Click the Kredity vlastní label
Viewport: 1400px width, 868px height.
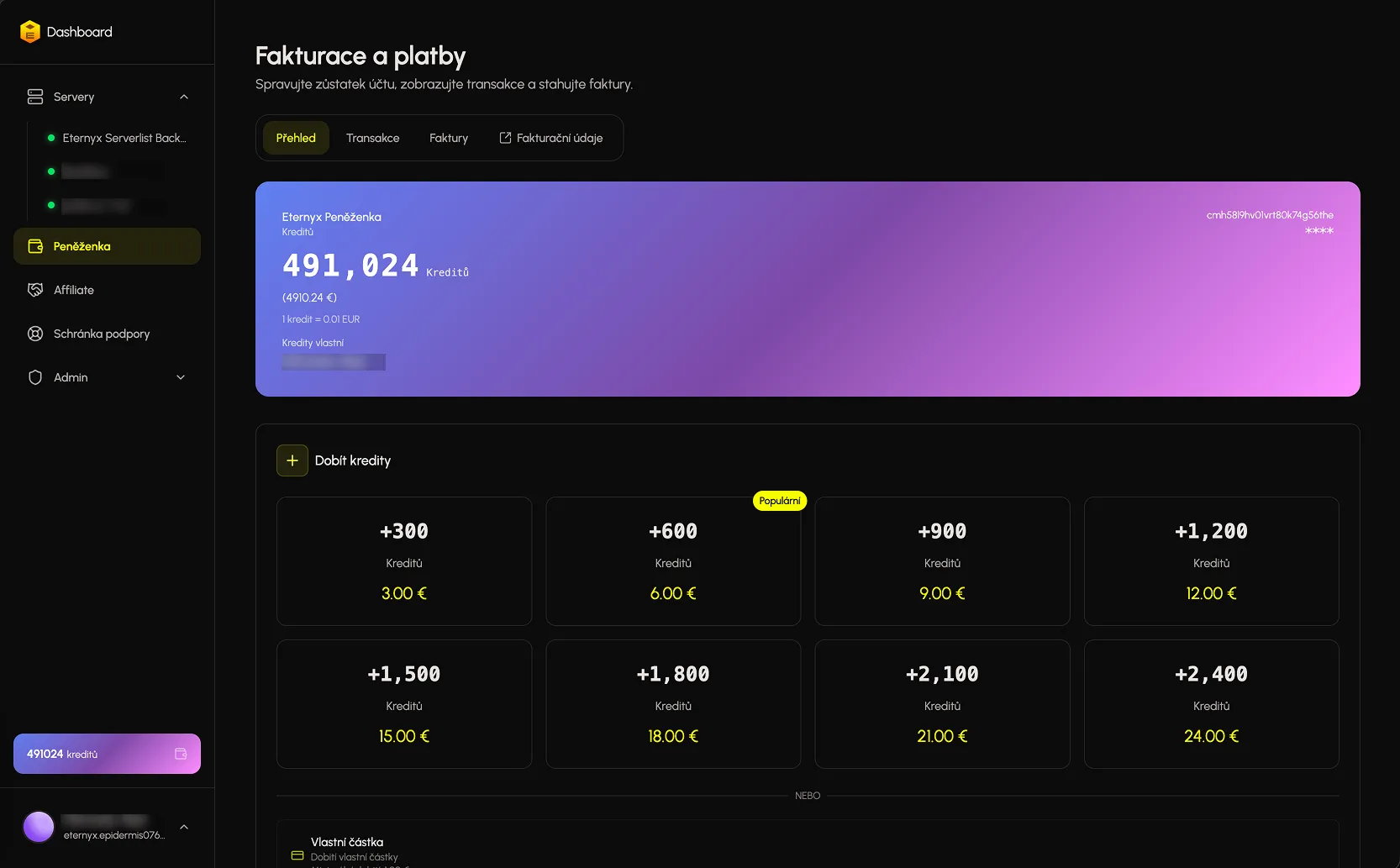tap(313, 343)
